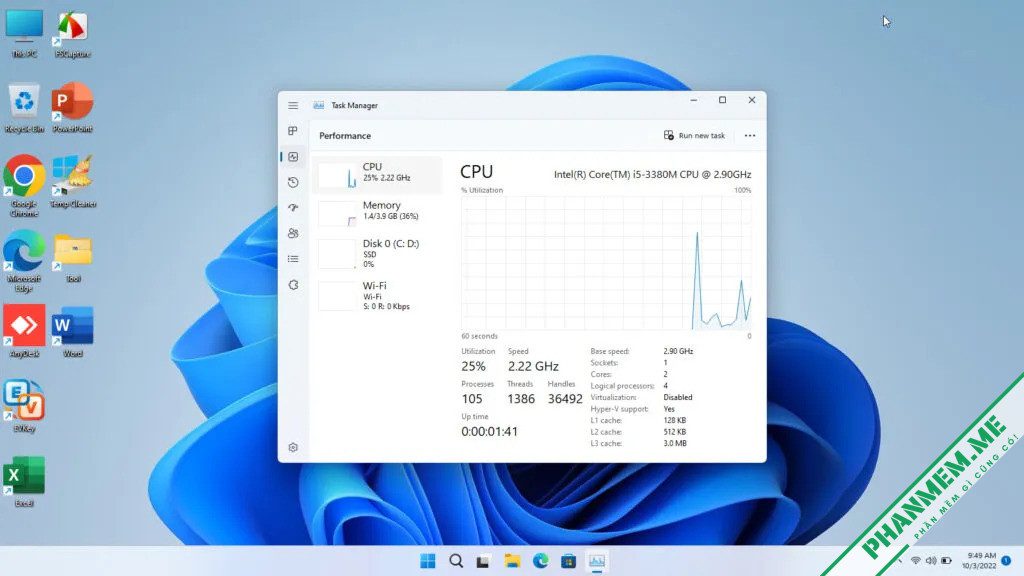Click the Virtualization Disabled value
The width and height of the screenshot is (1024, 576).
(678, 397)
